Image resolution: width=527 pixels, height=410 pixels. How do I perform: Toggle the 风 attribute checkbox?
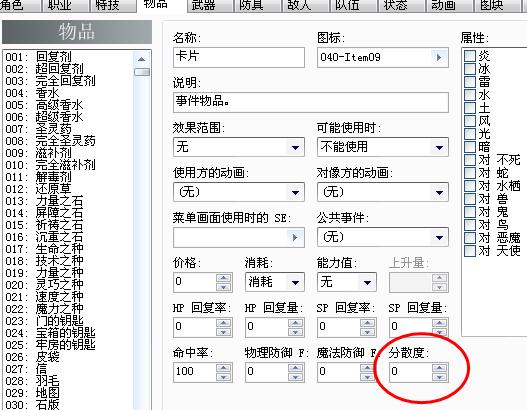coord(470,121)
